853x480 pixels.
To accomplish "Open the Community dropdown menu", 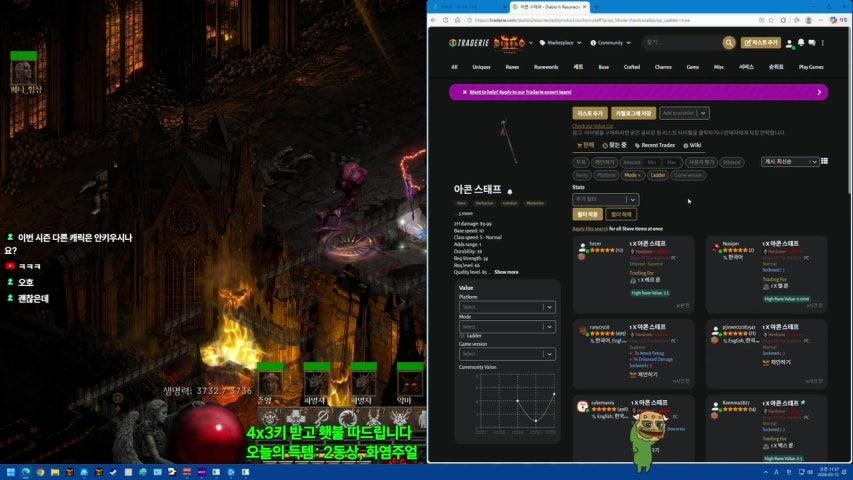I will click(x=610, y=42).
